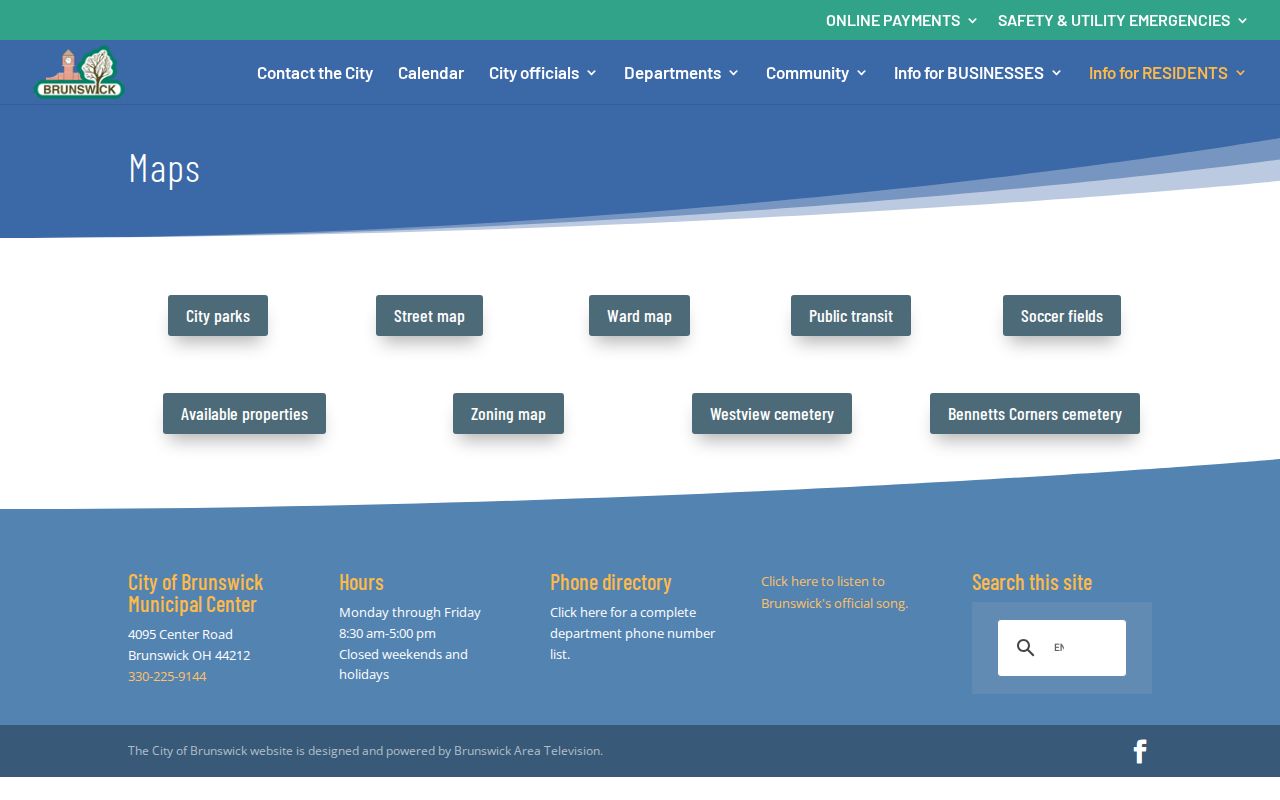This screenshot has height=800, width=1280.
Task: Click the Maps page title
Action: pos(164,168)
